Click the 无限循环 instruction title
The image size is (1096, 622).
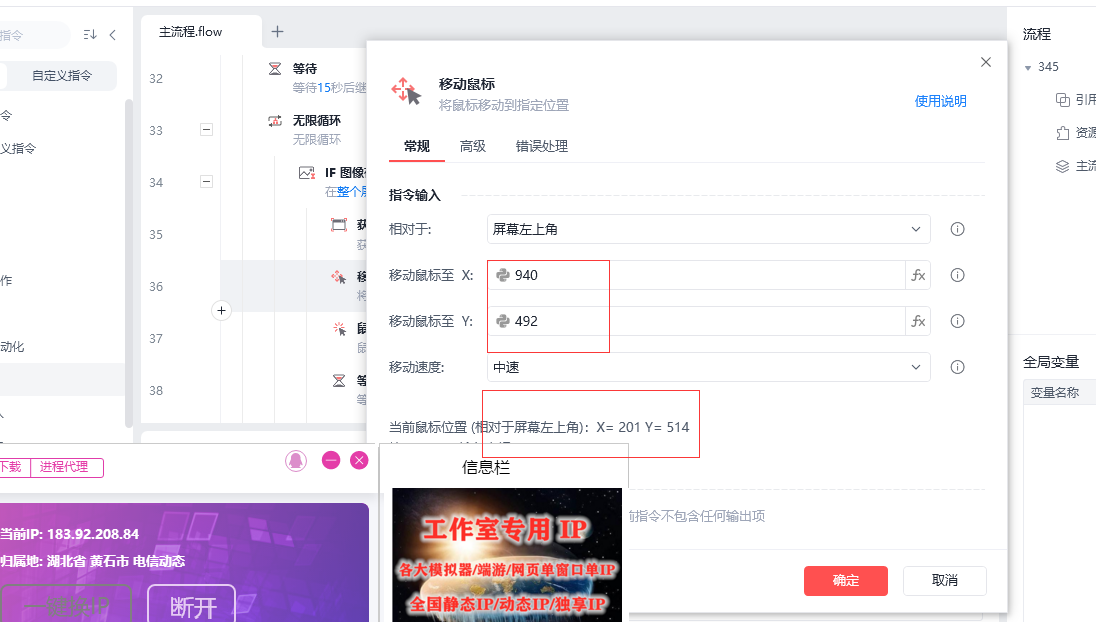317,121
